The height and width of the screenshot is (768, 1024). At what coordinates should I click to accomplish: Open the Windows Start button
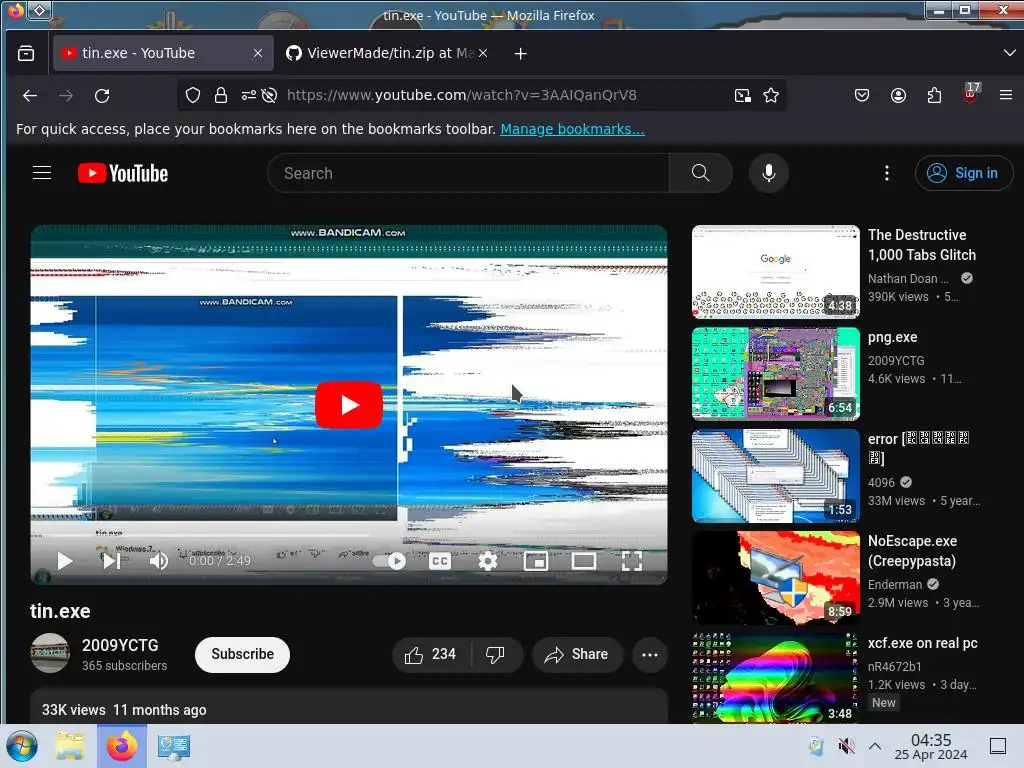(22, 746)
